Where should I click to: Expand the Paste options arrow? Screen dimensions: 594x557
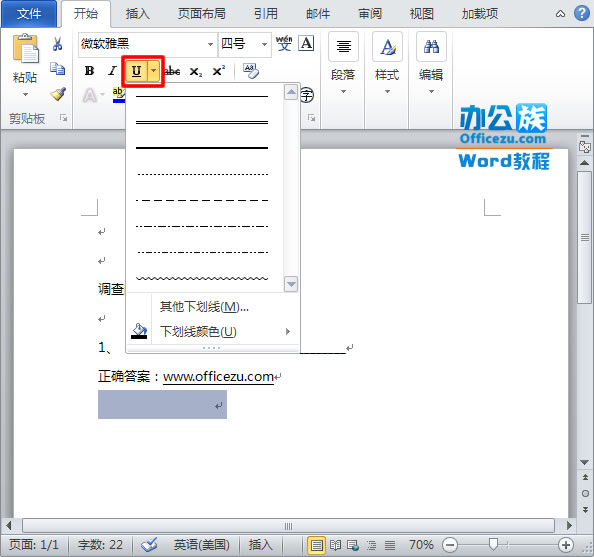tap(25, 94)
